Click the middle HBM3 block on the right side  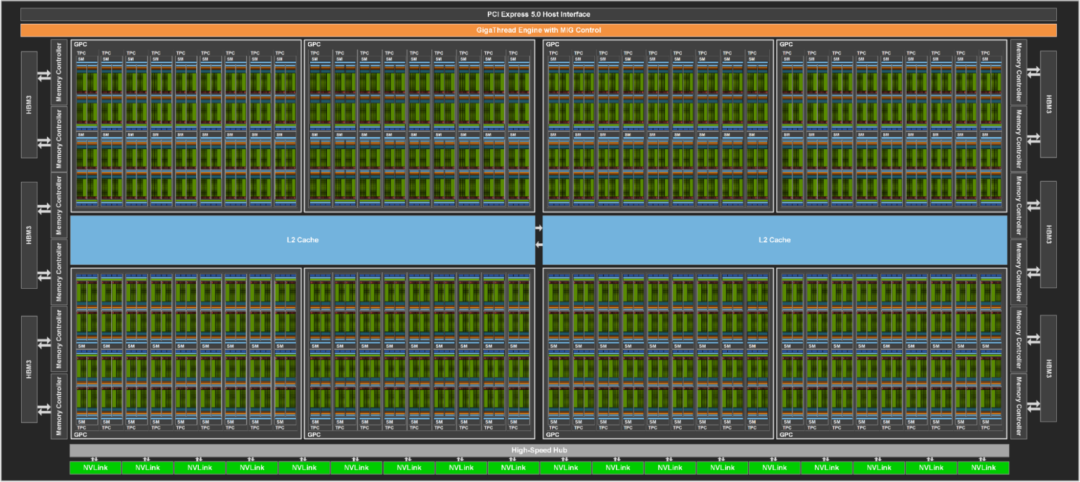click(x=1048, y=233)
